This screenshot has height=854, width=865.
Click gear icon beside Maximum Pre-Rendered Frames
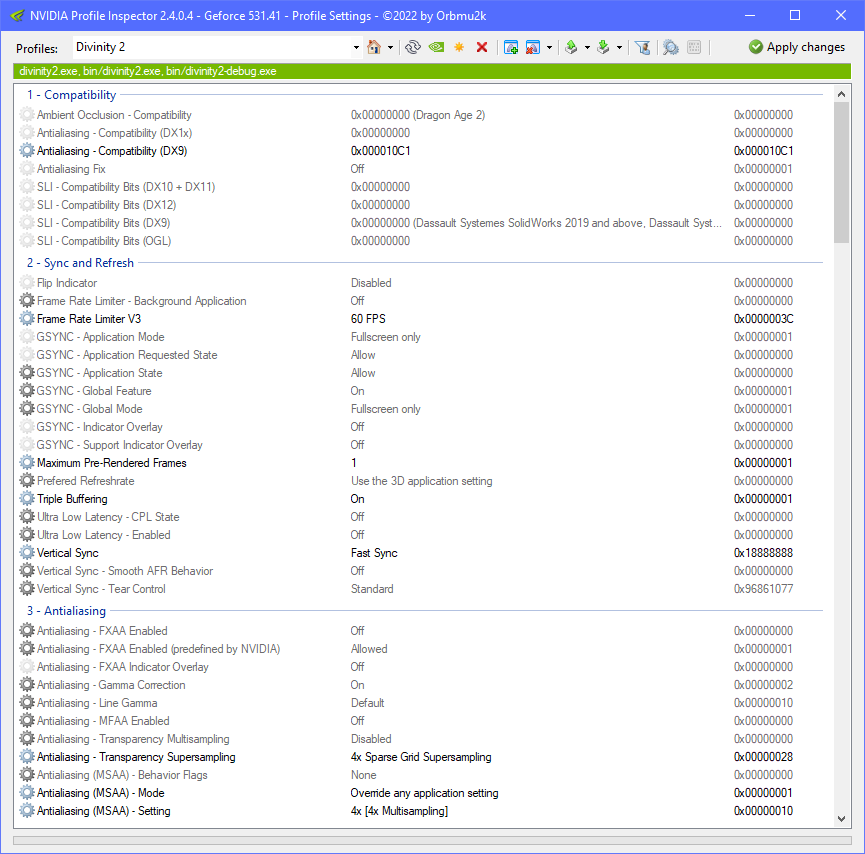27,463
